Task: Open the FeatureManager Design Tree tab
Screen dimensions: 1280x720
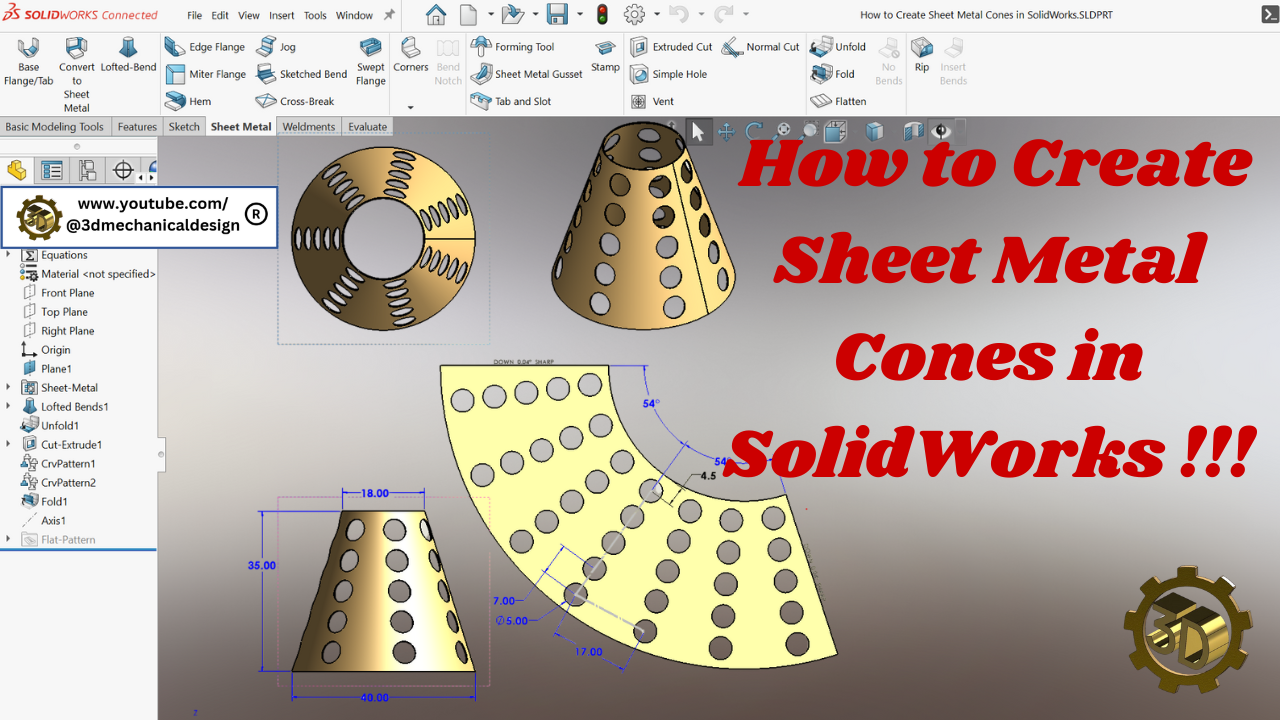Action: 16,170
